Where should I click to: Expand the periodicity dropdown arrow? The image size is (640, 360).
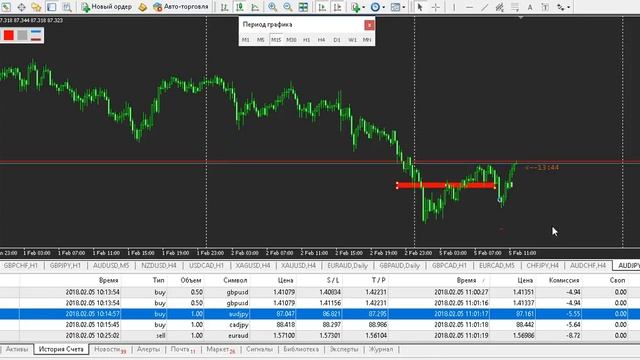tap(384, 7)
